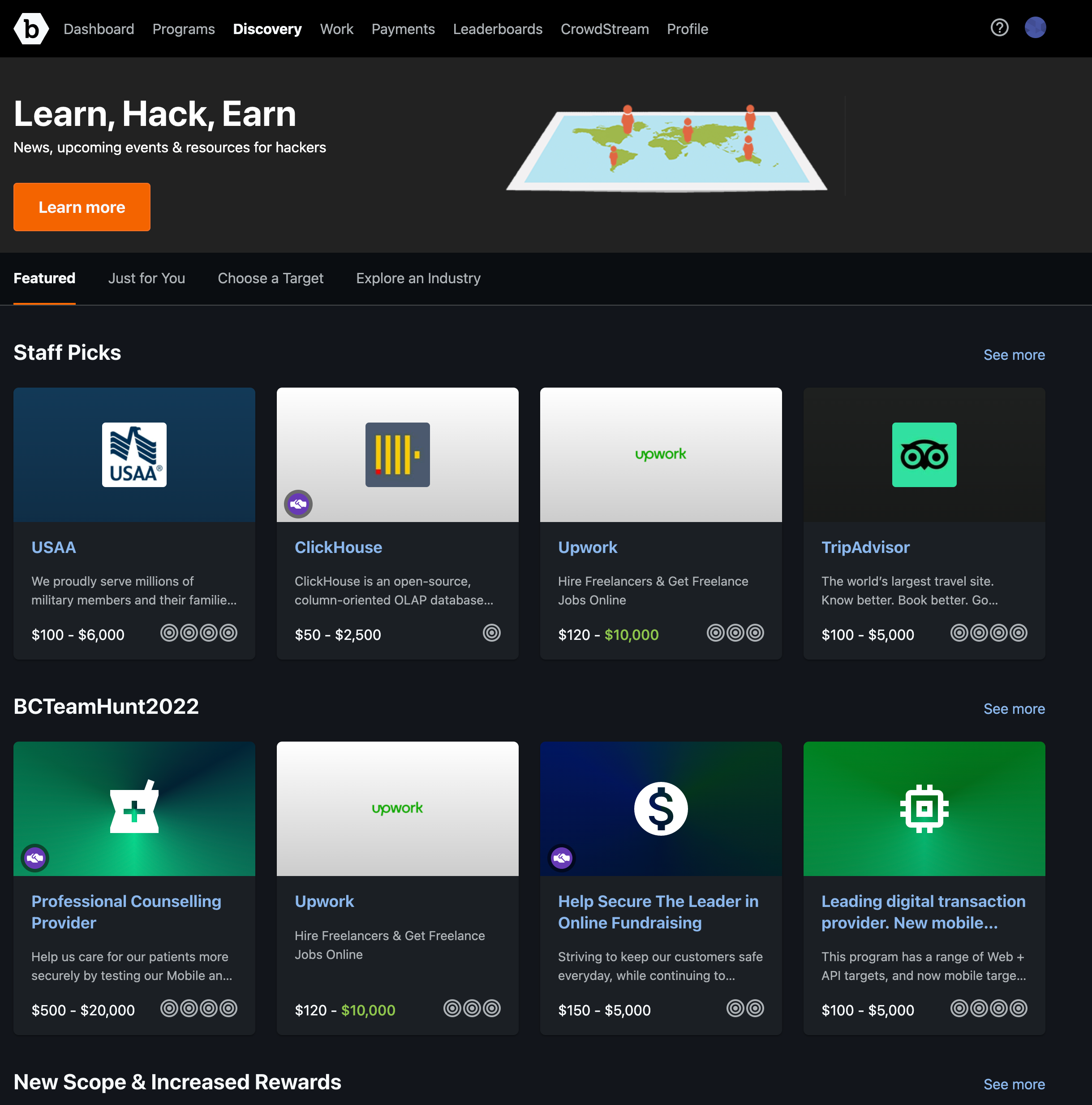Click the target icons on USAA card
Image resolution: width=1092 pixels, height=1105 pixels.
tap(198, 633)
